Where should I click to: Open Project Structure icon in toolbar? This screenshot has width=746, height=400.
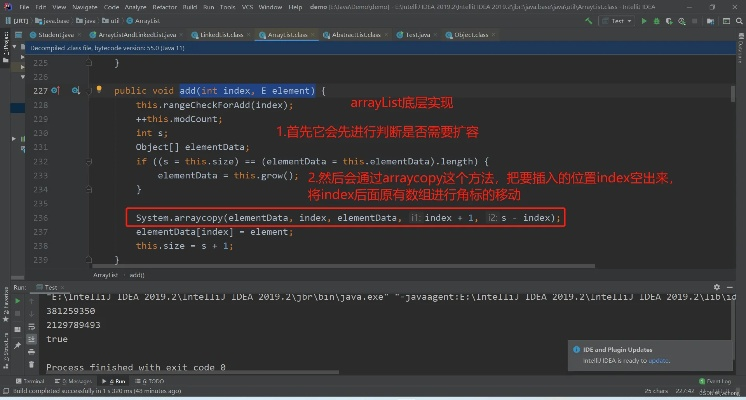click(710, 21)
